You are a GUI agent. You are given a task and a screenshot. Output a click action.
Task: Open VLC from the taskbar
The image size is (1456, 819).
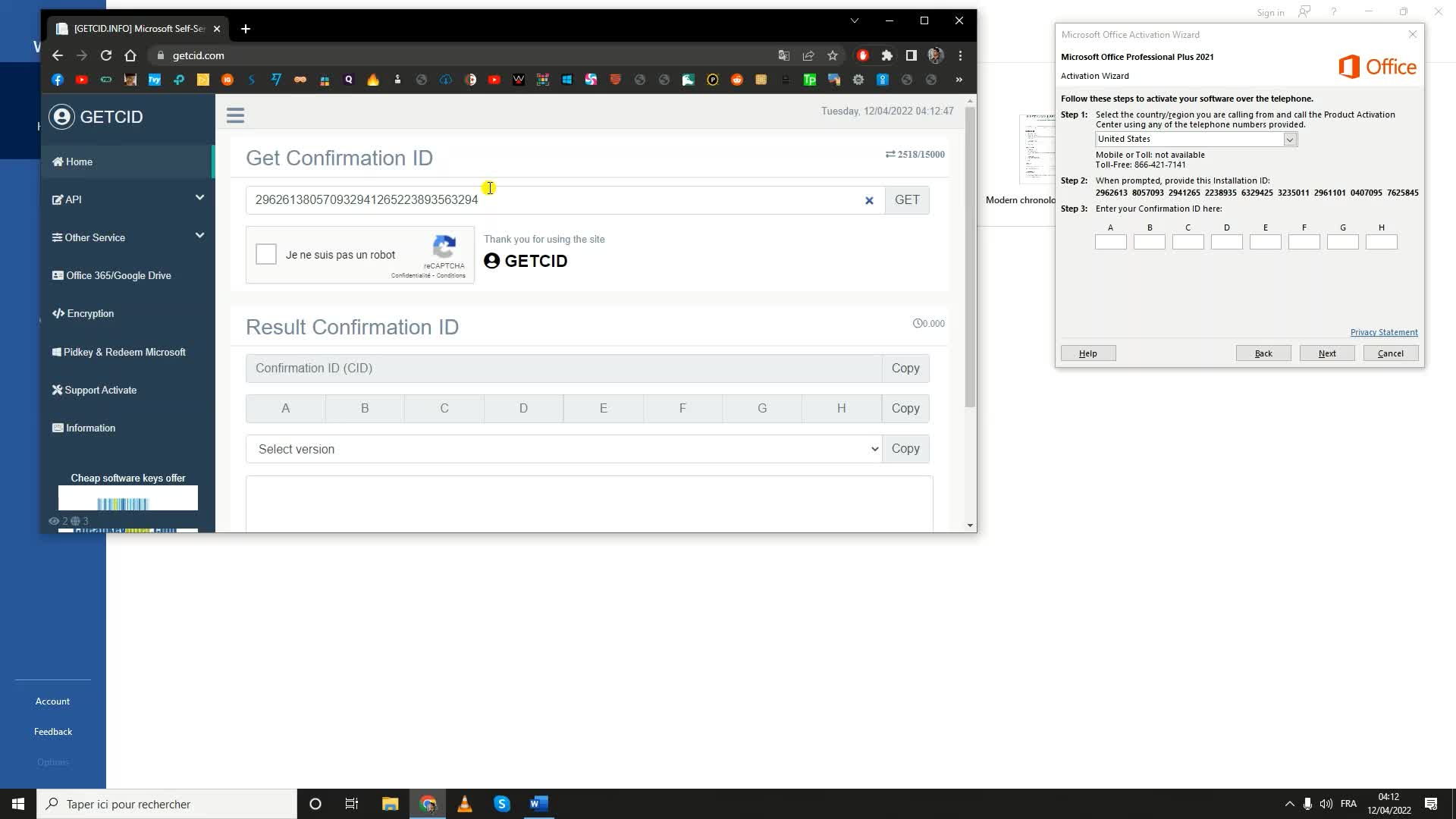(465, 804)
